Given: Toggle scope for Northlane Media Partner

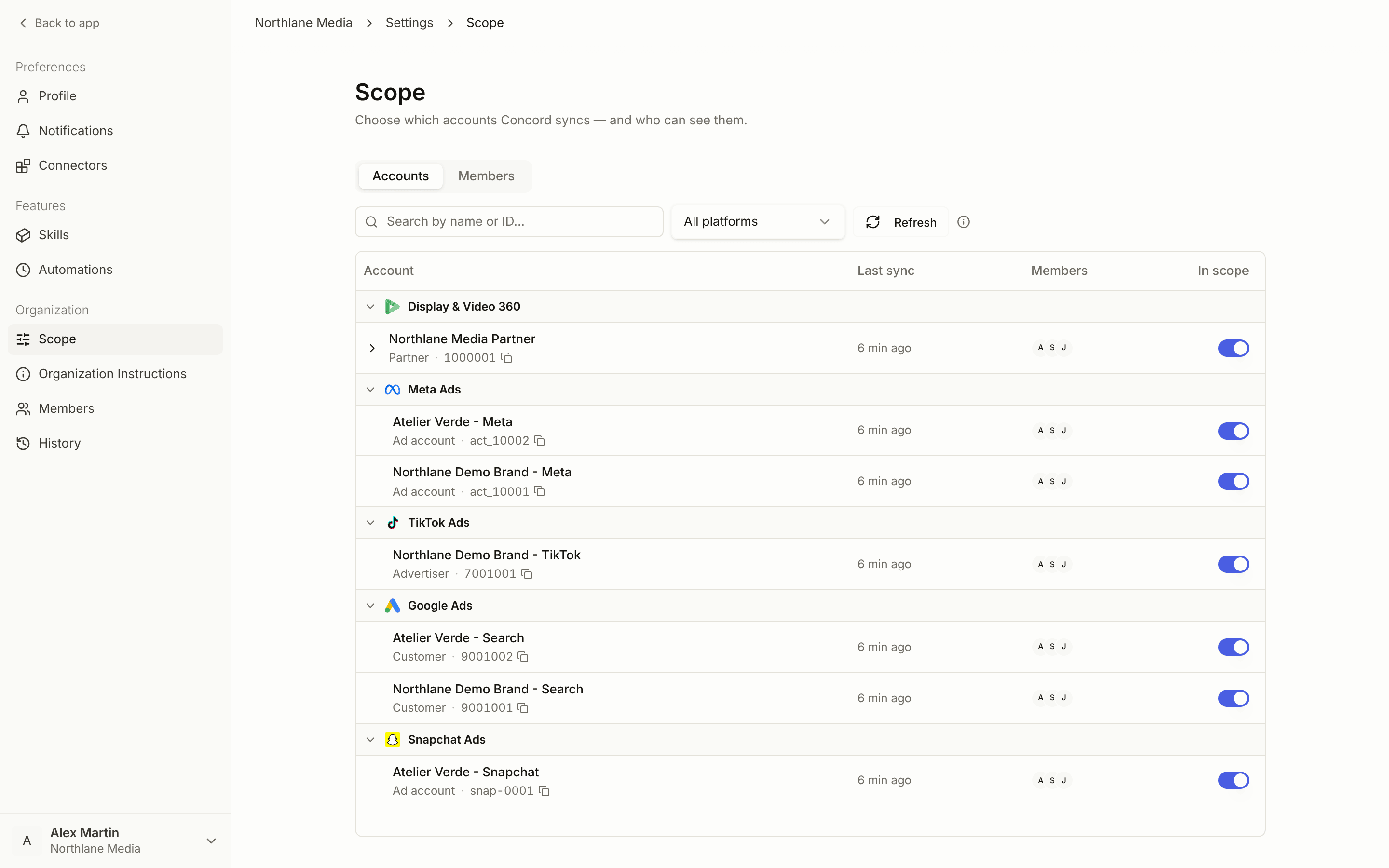Looking at the screenshot, I should point(1233,348).
